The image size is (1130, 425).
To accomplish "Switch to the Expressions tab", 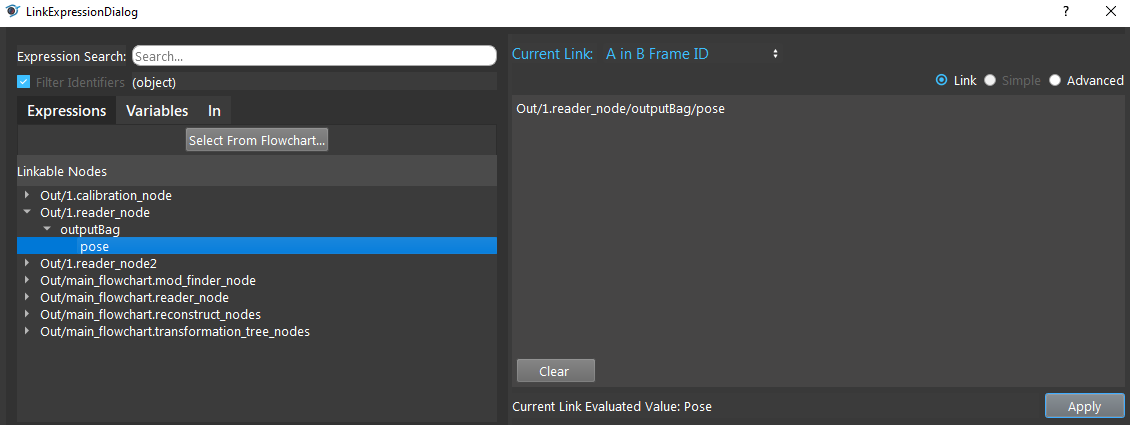I will point(66,111).
